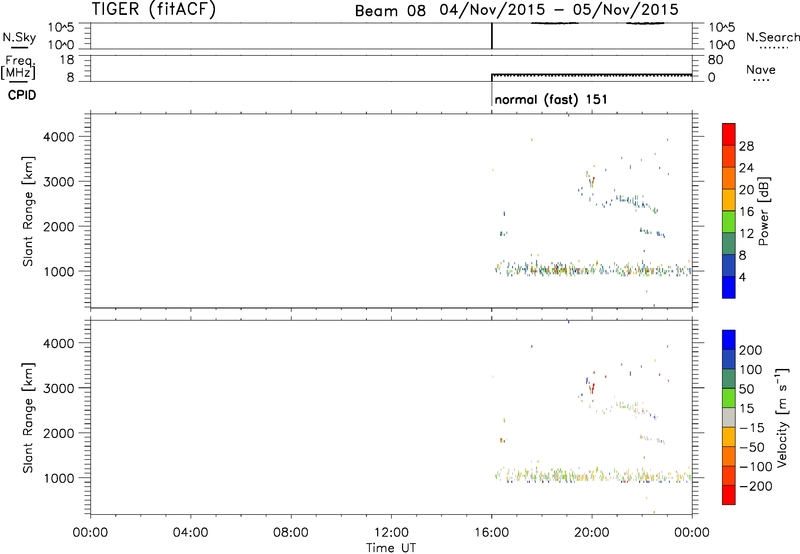800x554 pixels.
Task: Select the CPID label
Action: (22, 95)
